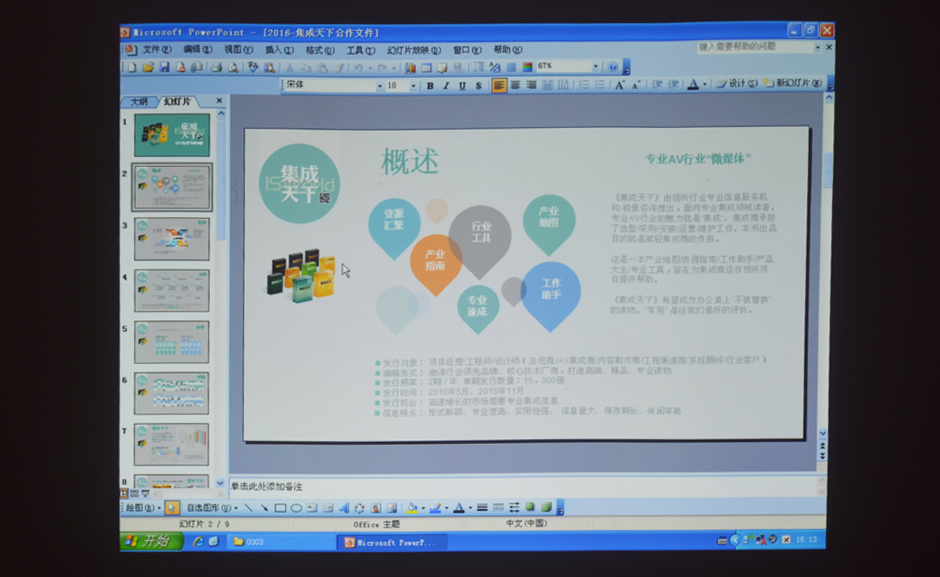The image size is (940, 577).
Task: Click the Increase Font Size icon
Action: [620, 85]
